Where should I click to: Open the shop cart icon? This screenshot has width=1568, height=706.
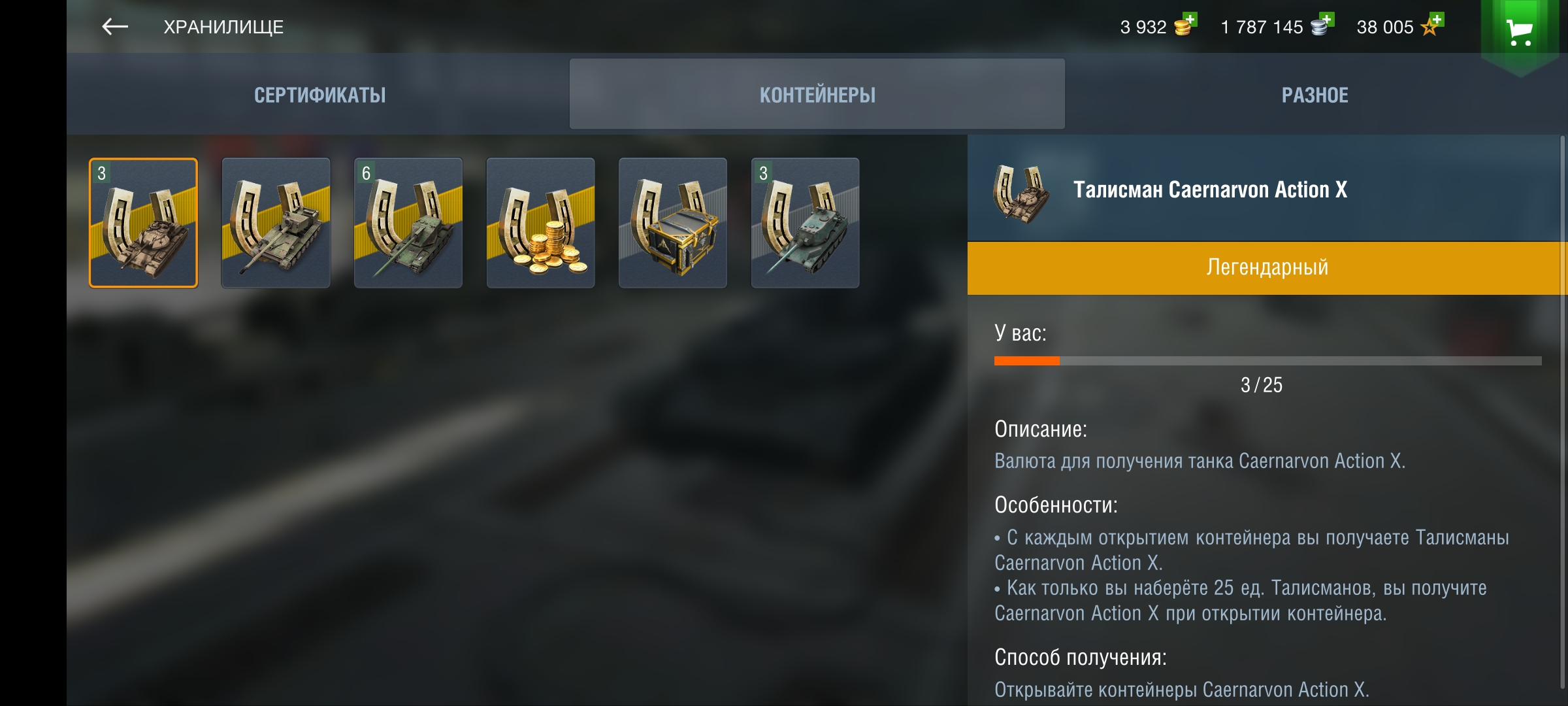click(1520, 31)
